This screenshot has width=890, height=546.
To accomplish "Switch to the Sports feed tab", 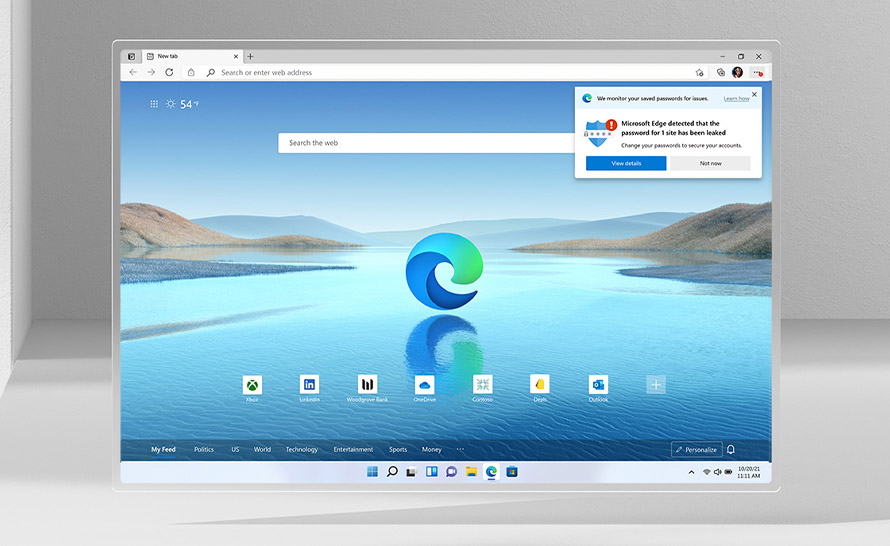I will coord(398,450).
